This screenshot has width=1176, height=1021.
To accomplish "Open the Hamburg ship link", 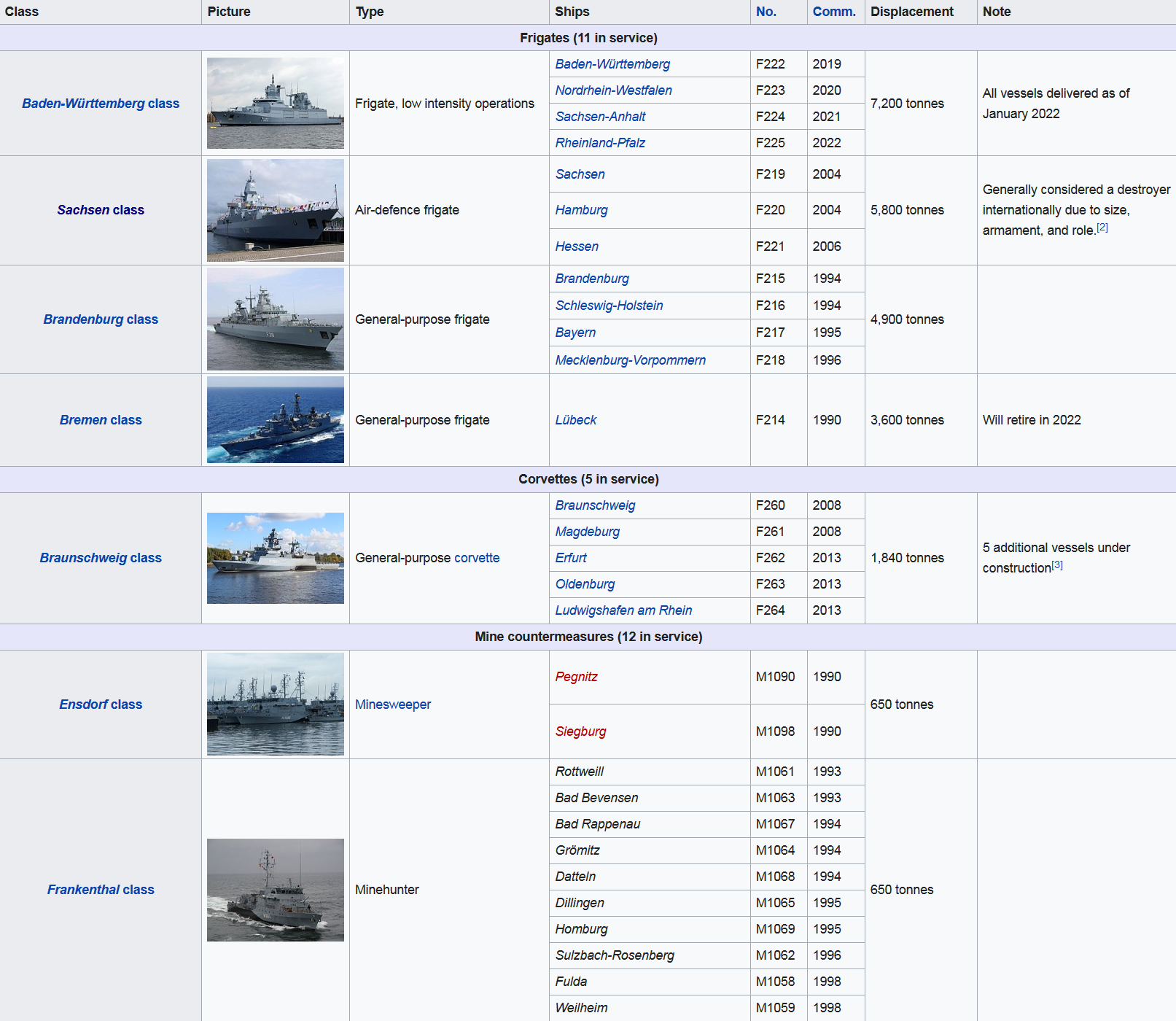I will [x=582, y=210].
